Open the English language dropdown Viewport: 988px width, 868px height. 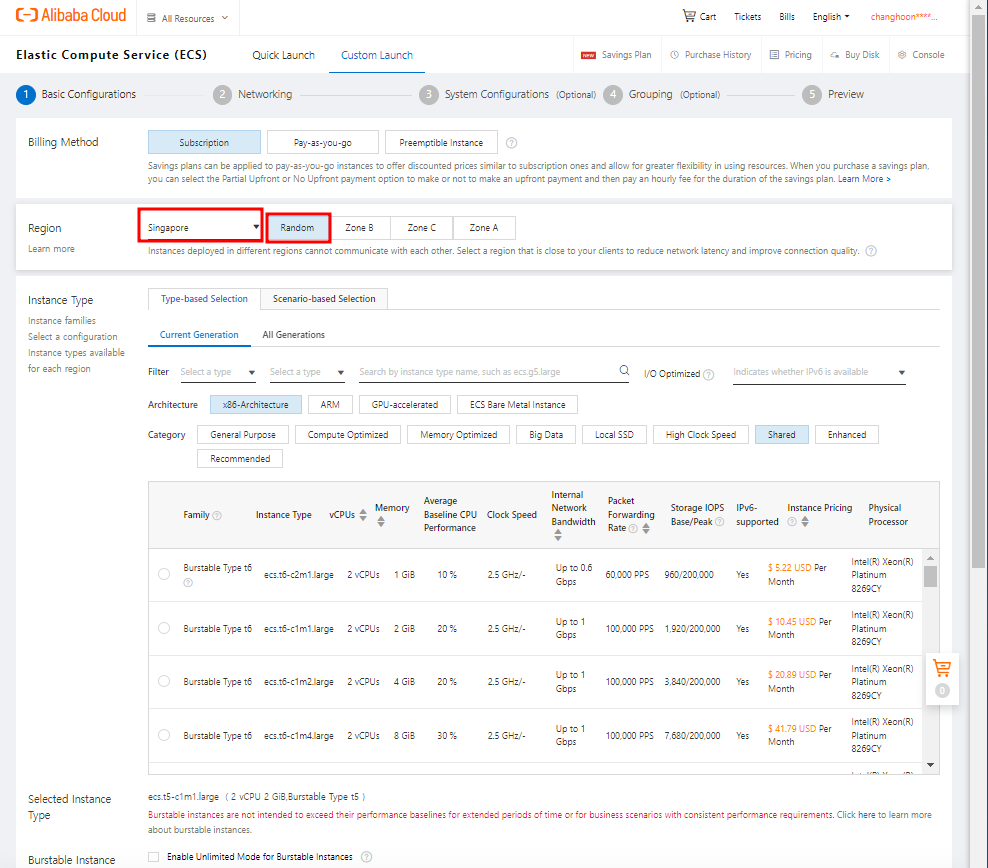(x=830, y=16)
